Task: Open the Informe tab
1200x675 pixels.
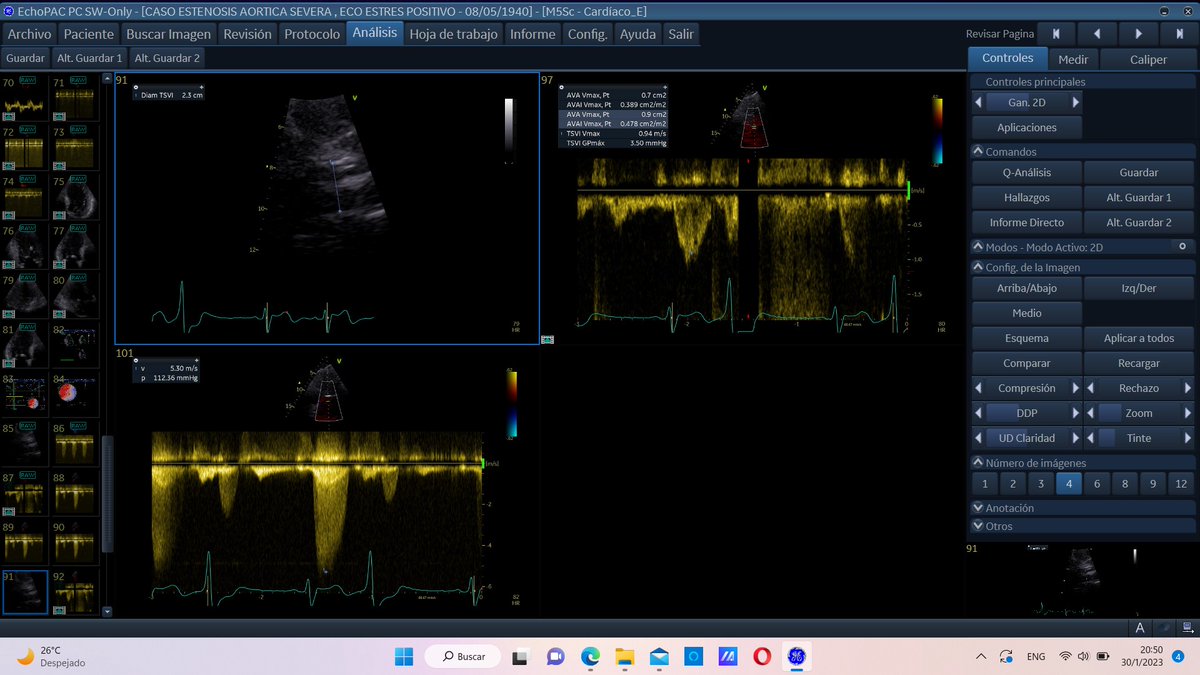Action: [x=532, y=34]
